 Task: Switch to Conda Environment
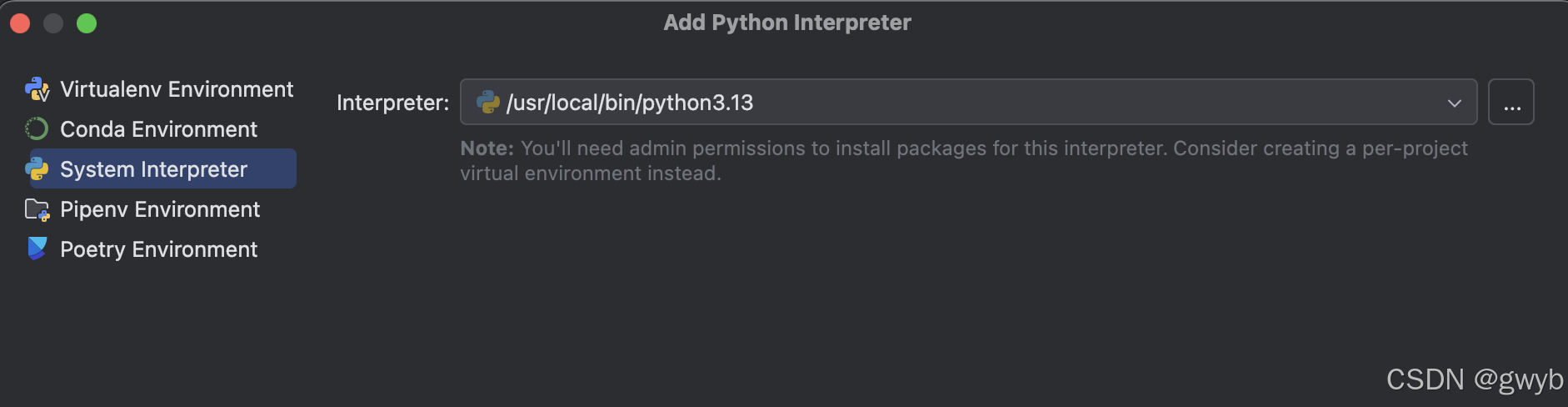(x=158, y=129)
